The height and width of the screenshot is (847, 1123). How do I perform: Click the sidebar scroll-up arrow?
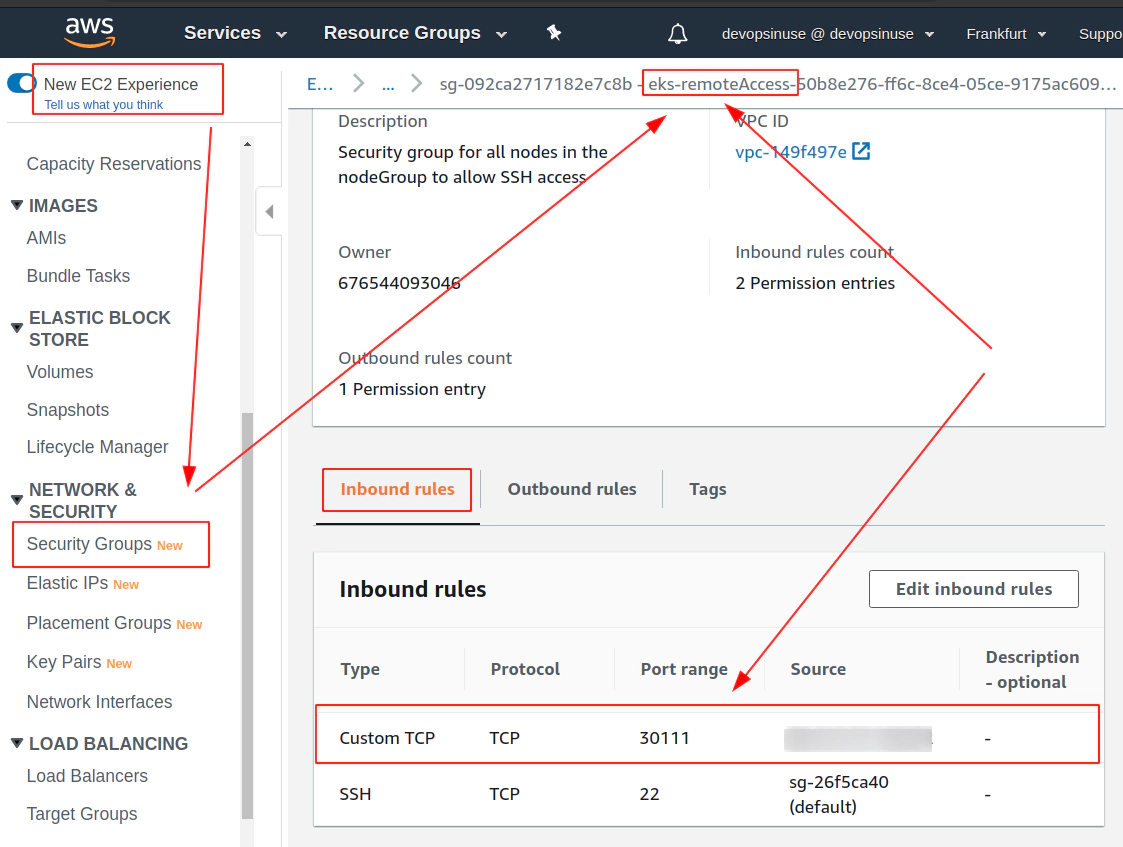click(x=248, y=144)
